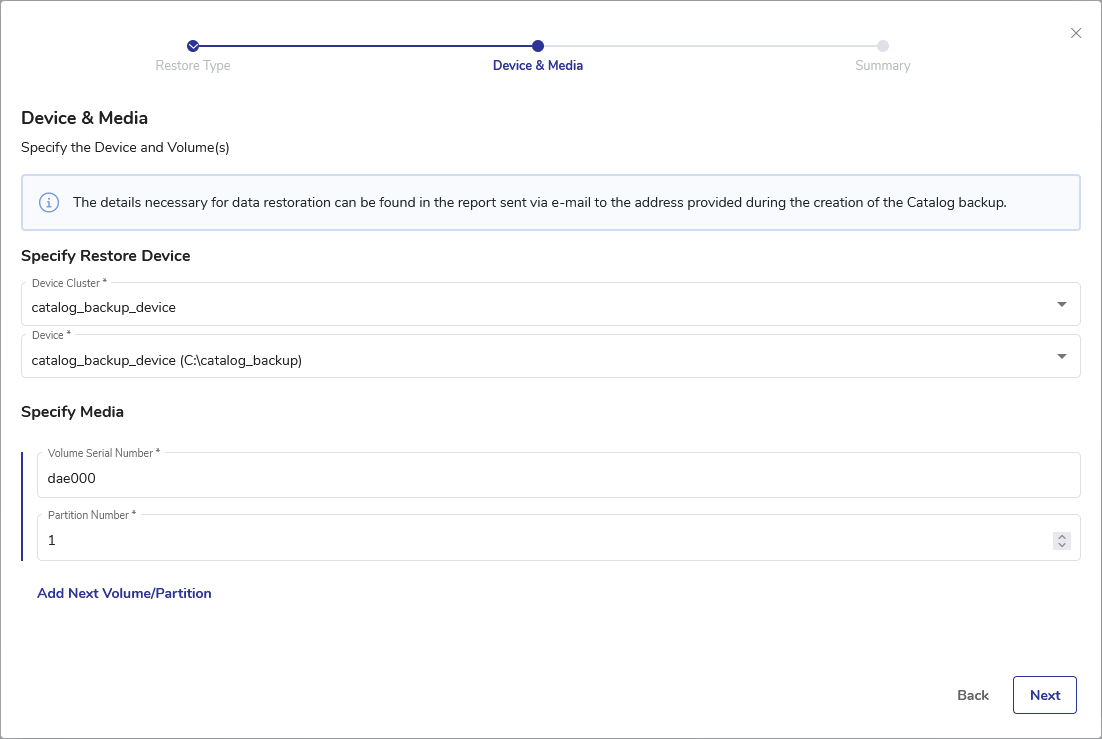
Task: Click the Device & Media step circle
Action: [538, 46]
